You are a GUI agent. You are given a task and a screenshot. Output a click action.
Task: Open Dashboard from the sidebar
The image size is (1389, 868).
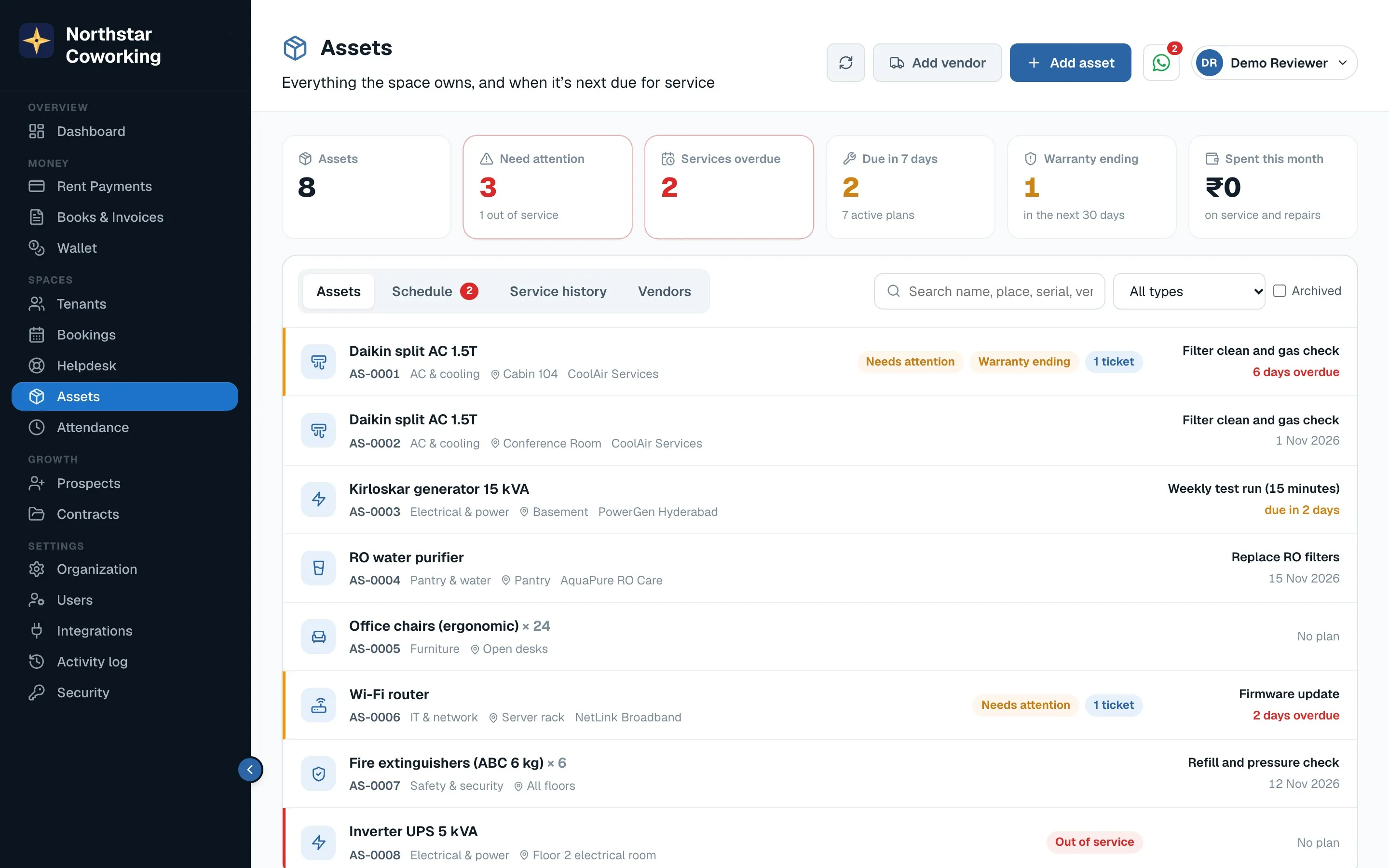[x=124, y=131]
